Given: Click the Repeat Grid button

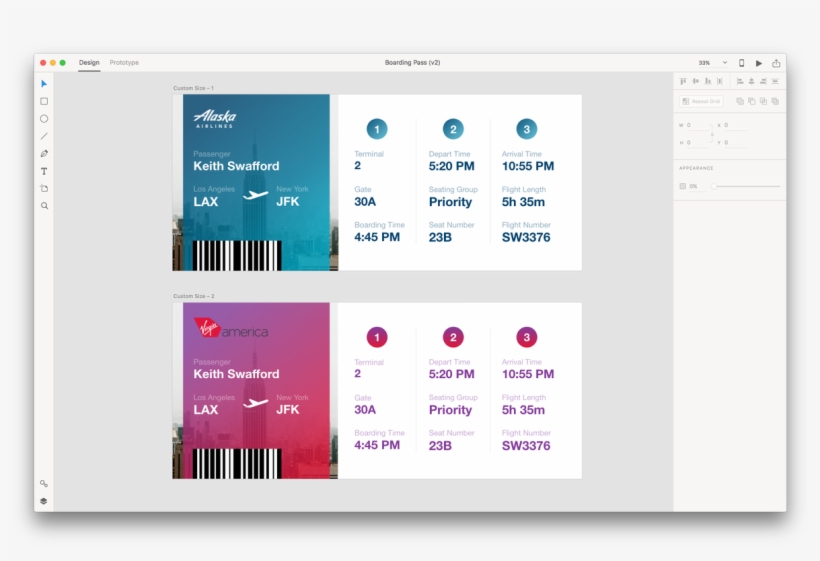Looking at the screenshot, I should pyautogui.click(x=701, y=101).
